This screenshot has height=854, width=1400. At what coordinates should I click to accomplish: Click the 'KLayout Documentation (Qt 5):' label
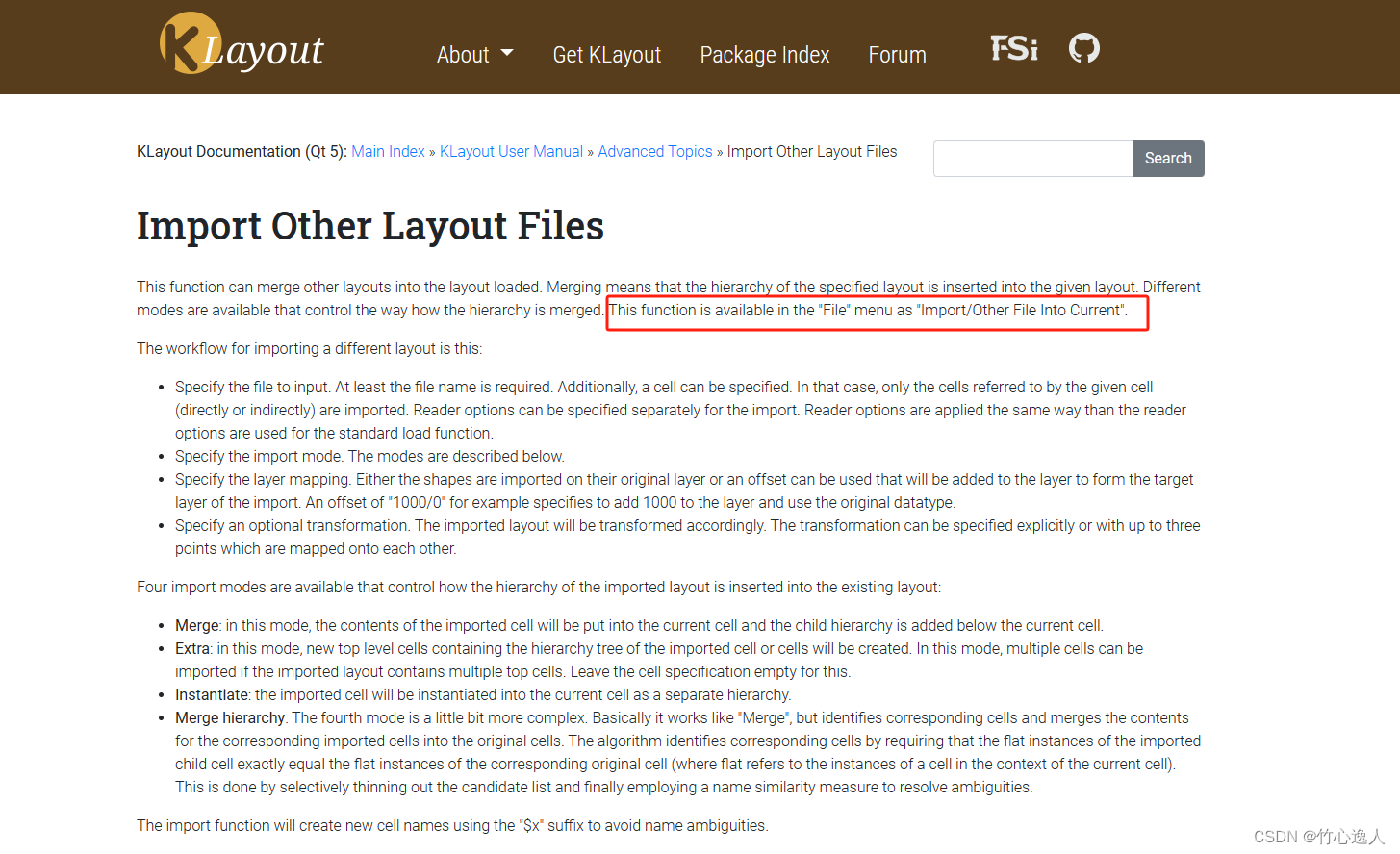[242, 151]
